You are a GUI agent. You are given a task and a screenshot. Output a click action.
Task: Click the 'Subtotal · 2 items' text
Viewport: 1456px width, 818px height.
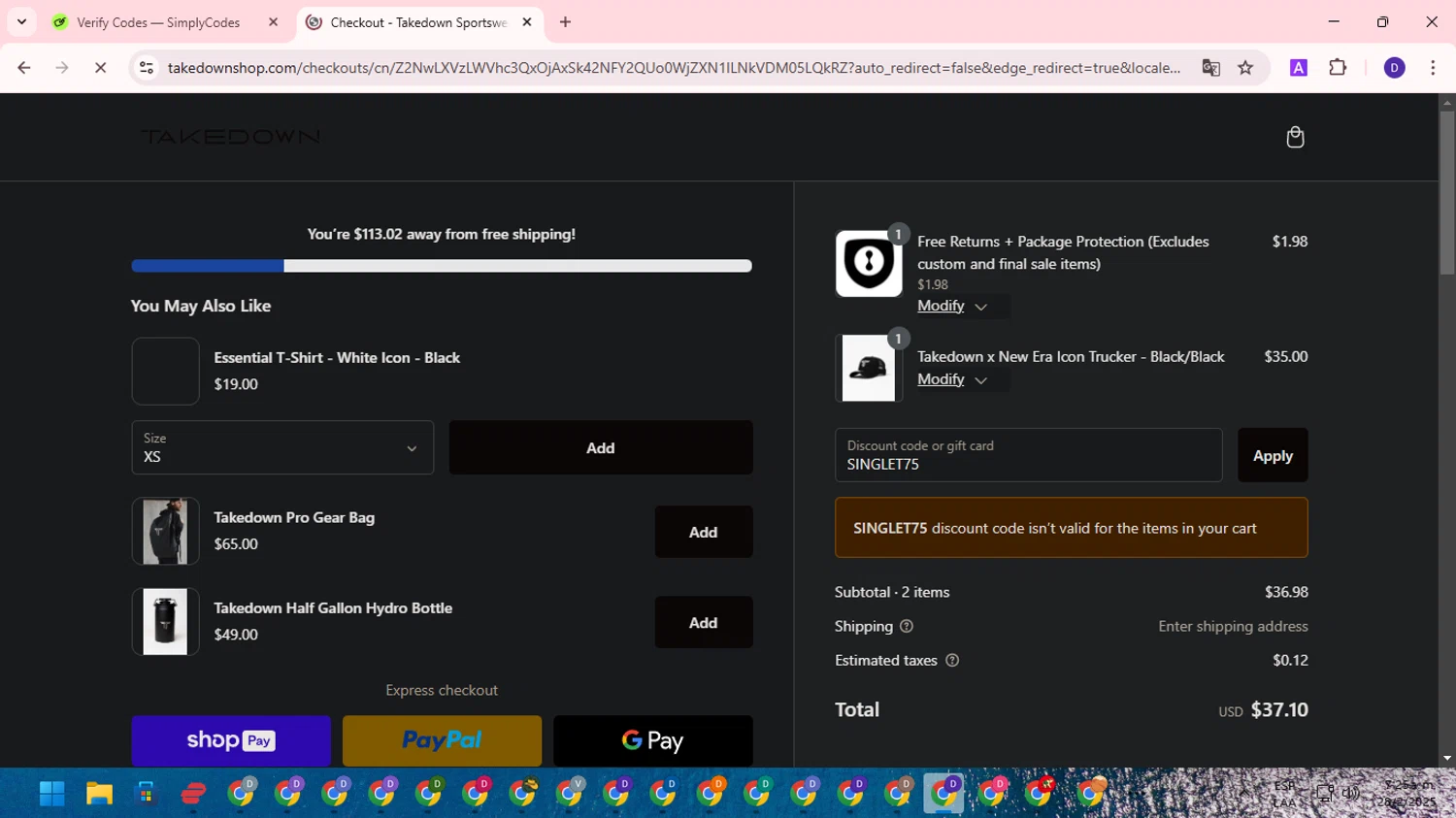[x=892, y=592]
